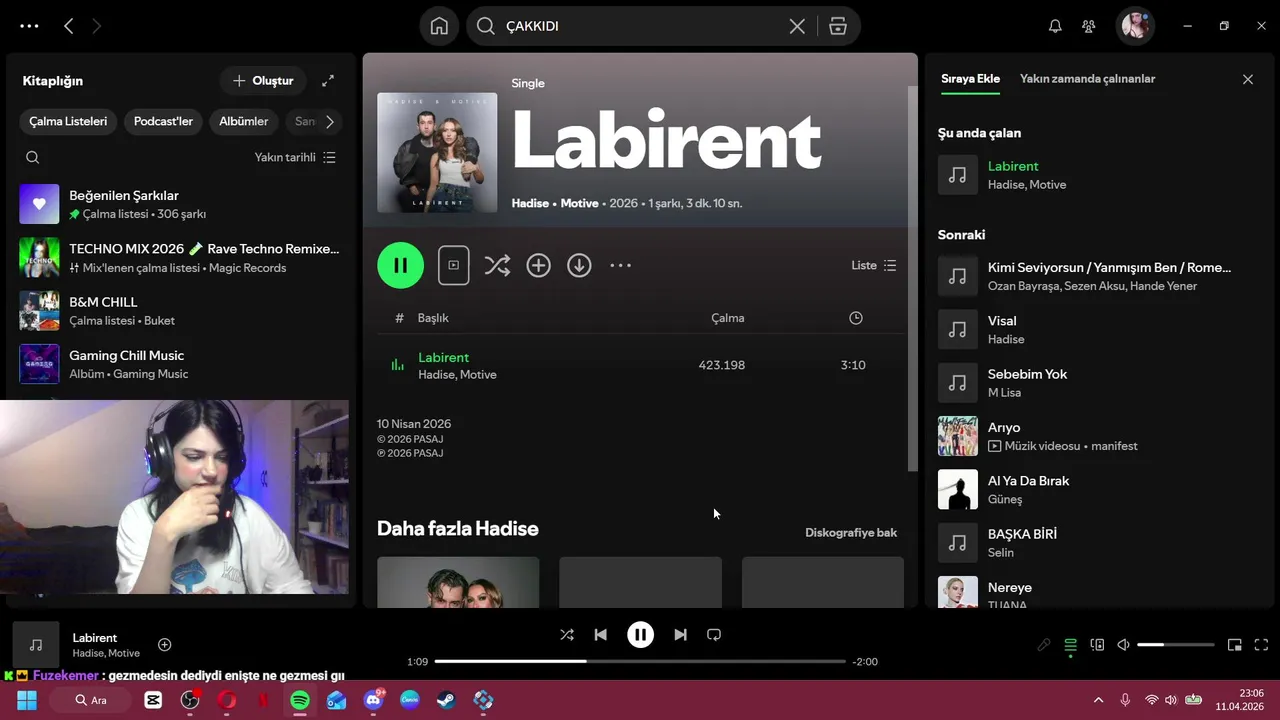Image resolution: width=1280 pixels, height=720 pixels.
Task: Filter library by Albümler
Action: point(244,121)
